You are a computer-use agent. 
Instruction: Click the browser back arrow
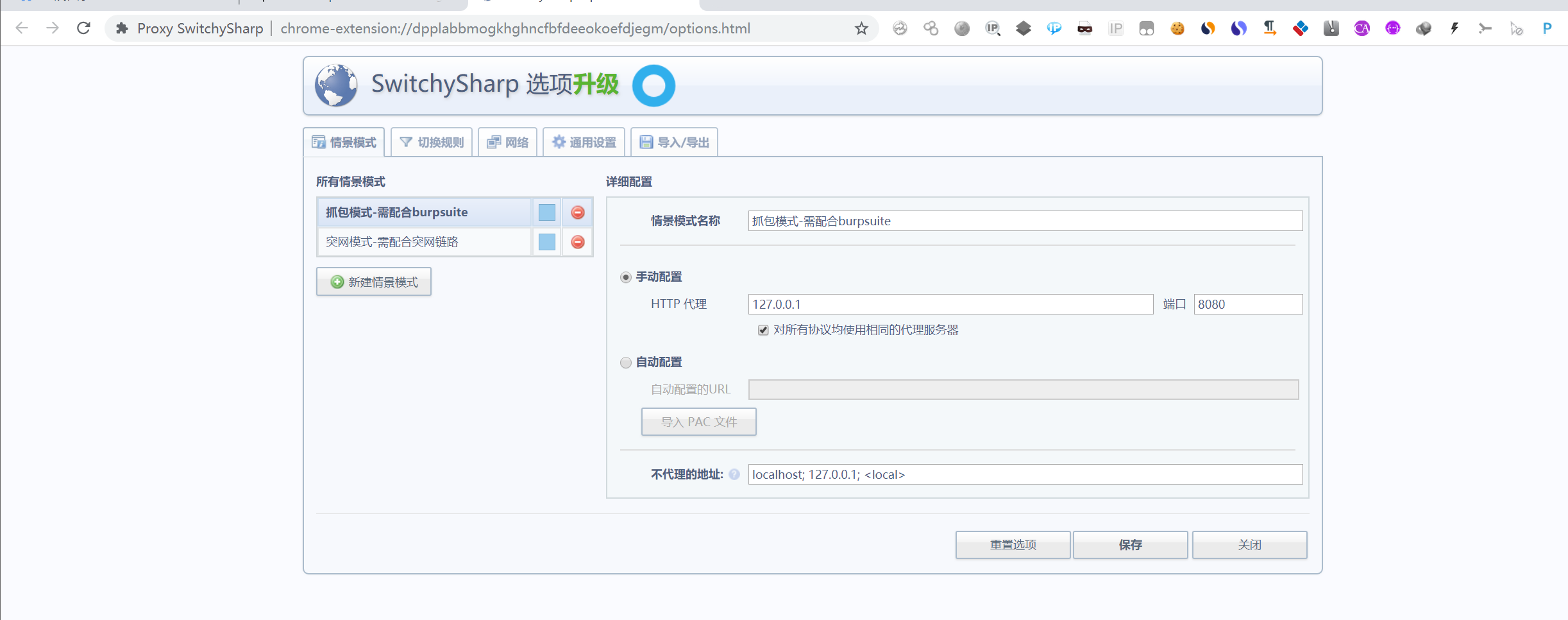point(22,28)
